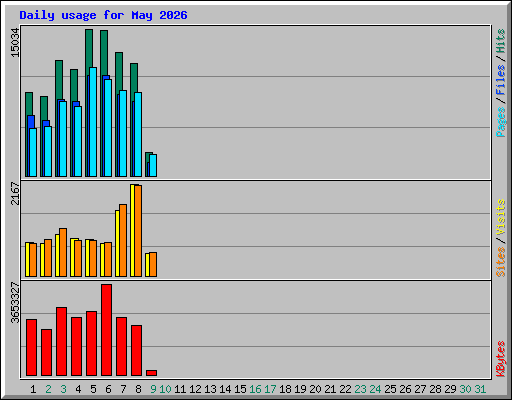The height and width of the screenshot is (400, 512).
Task: Click the 15034 hits axis value
Action: [x=15, y=42]
